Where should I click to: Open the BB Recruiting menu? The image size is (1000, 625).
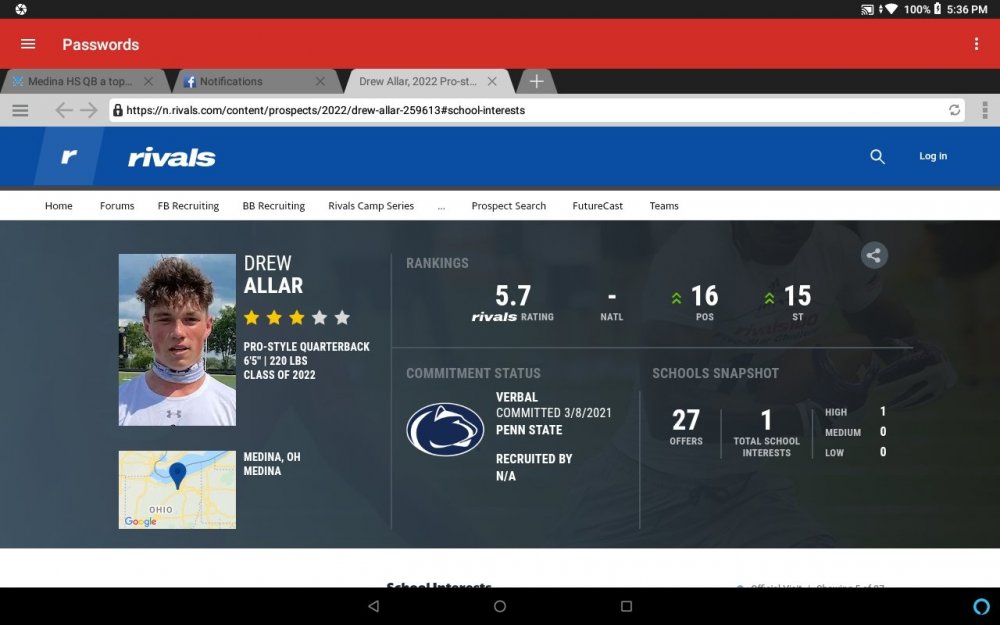click(274, 206)
